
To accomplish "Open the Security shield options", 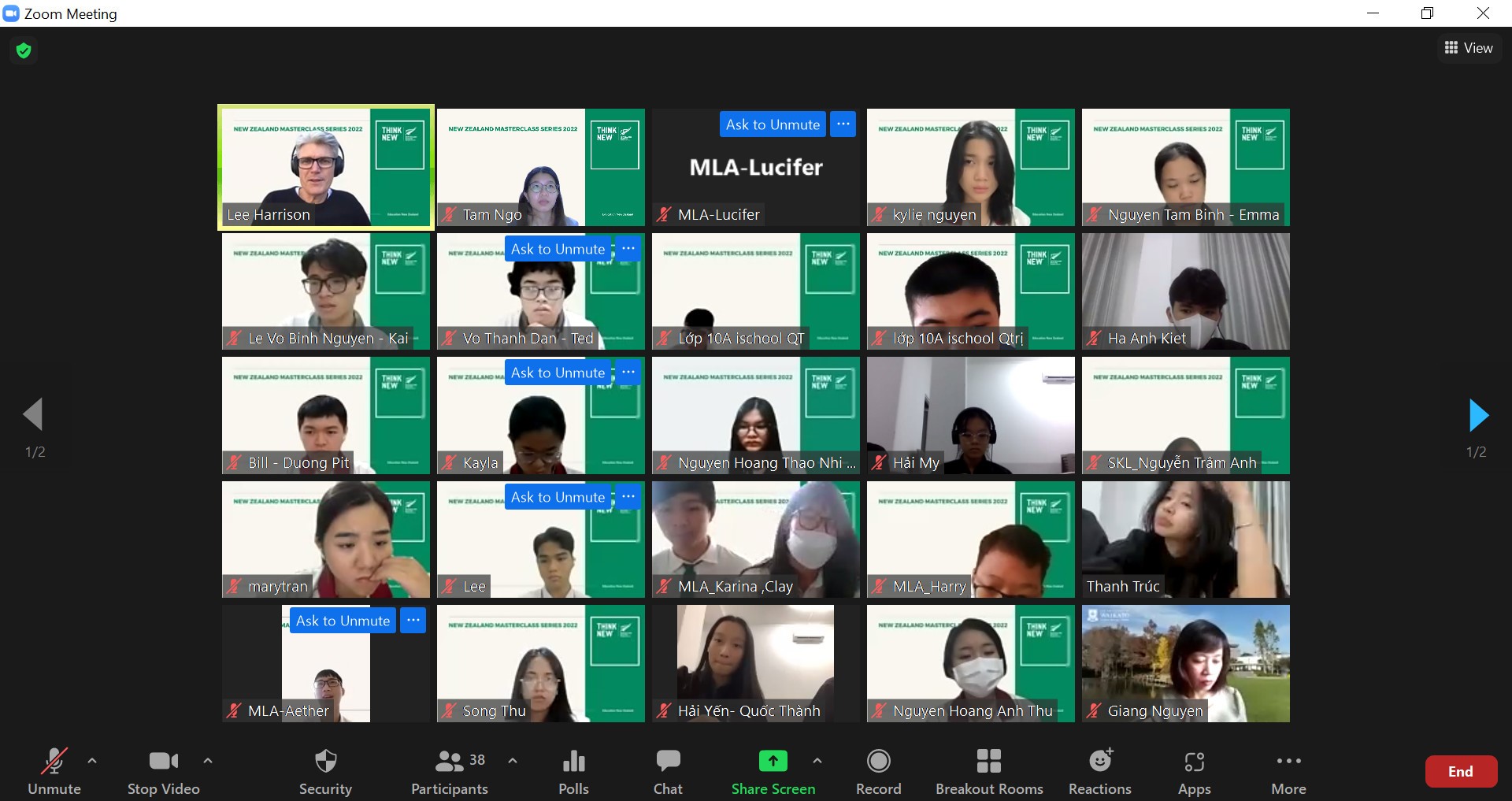I will point(325,771).
